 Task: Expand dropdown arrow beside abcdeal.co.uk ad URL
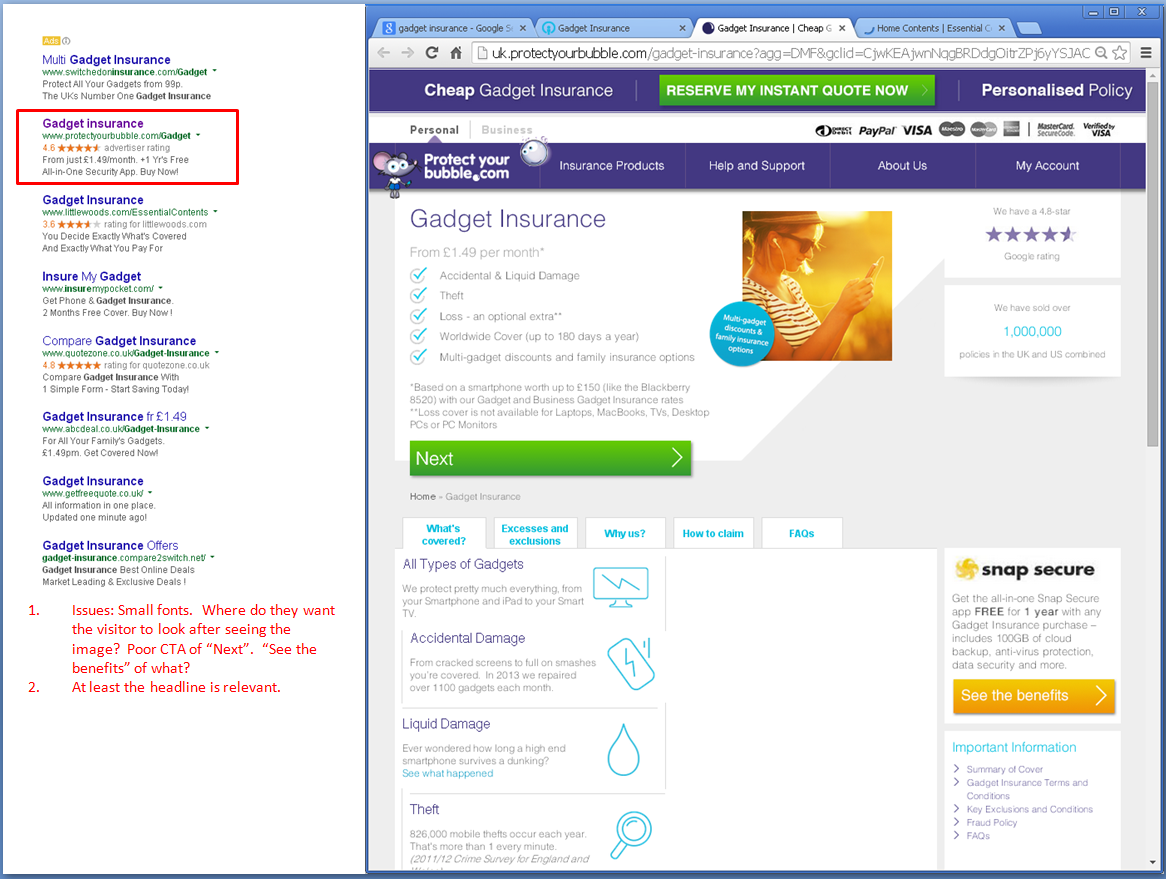click(x=207, y=428)
